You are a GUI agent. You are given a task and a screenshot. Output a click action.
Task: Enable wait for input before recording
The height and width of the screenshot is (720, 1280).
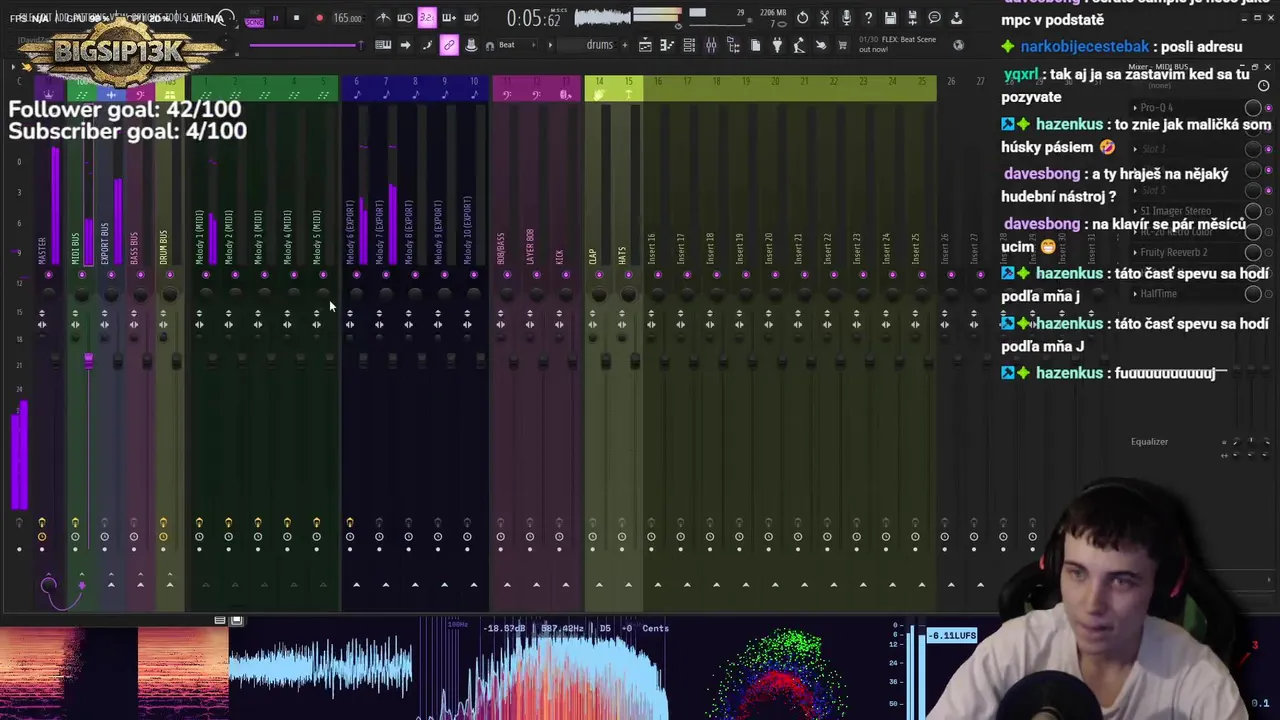click(405, 18)
